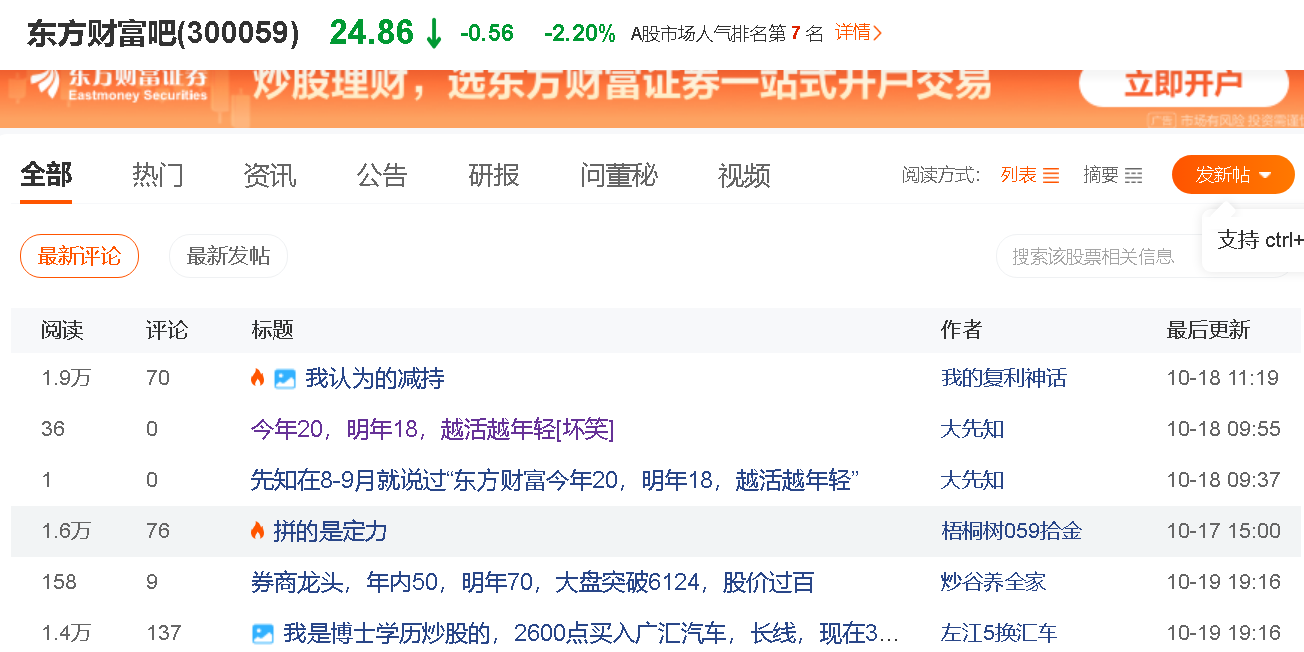Click read count 1.9万
The image size is (1304, 652).
click(x=66, y=378)
